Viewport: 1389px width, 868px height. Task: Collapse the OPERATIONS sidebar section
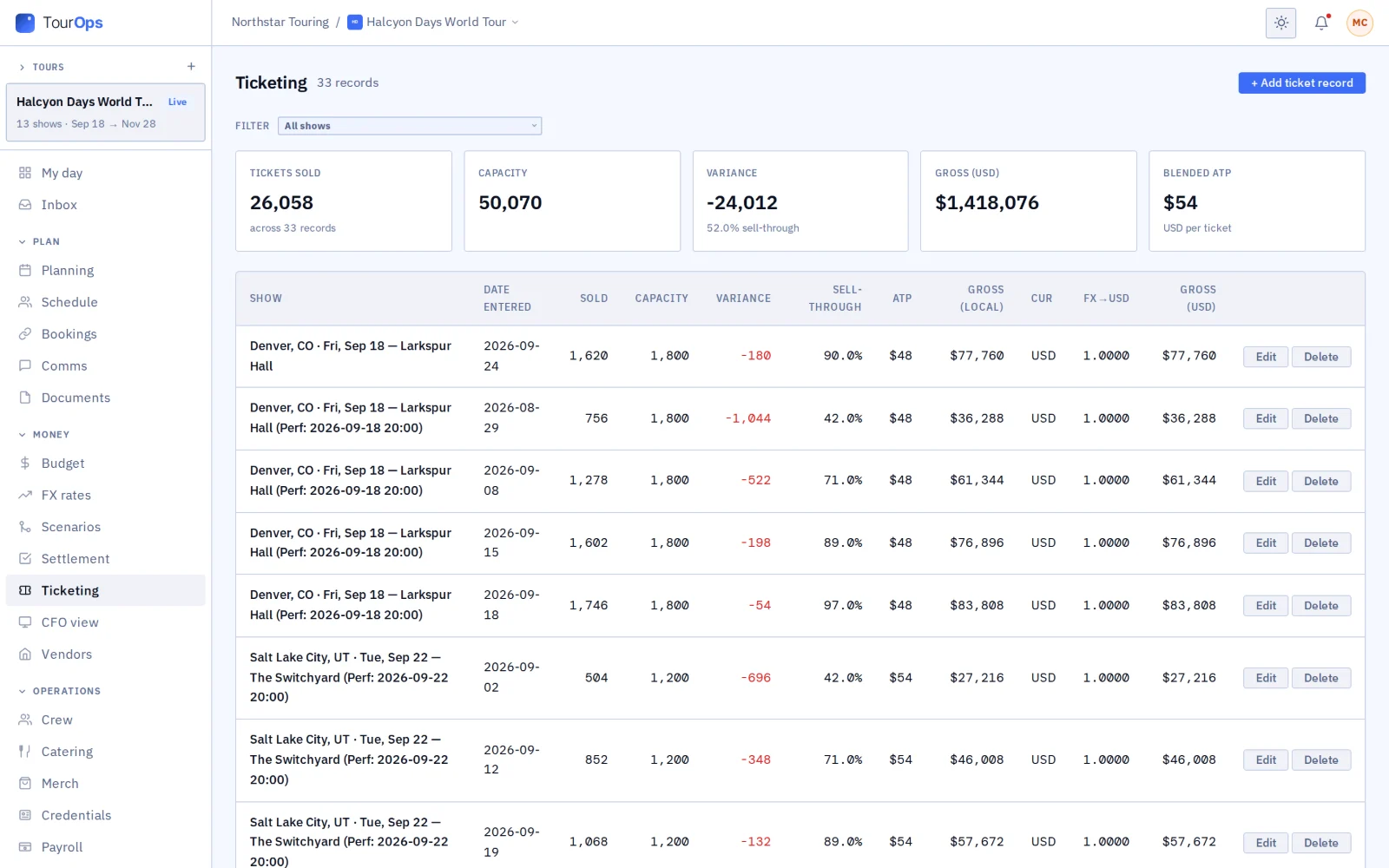[x=60, y=691]
